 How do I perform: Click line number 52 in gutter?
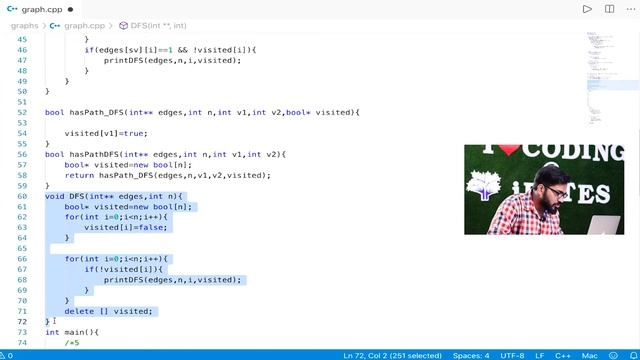[x=22, y=113]
